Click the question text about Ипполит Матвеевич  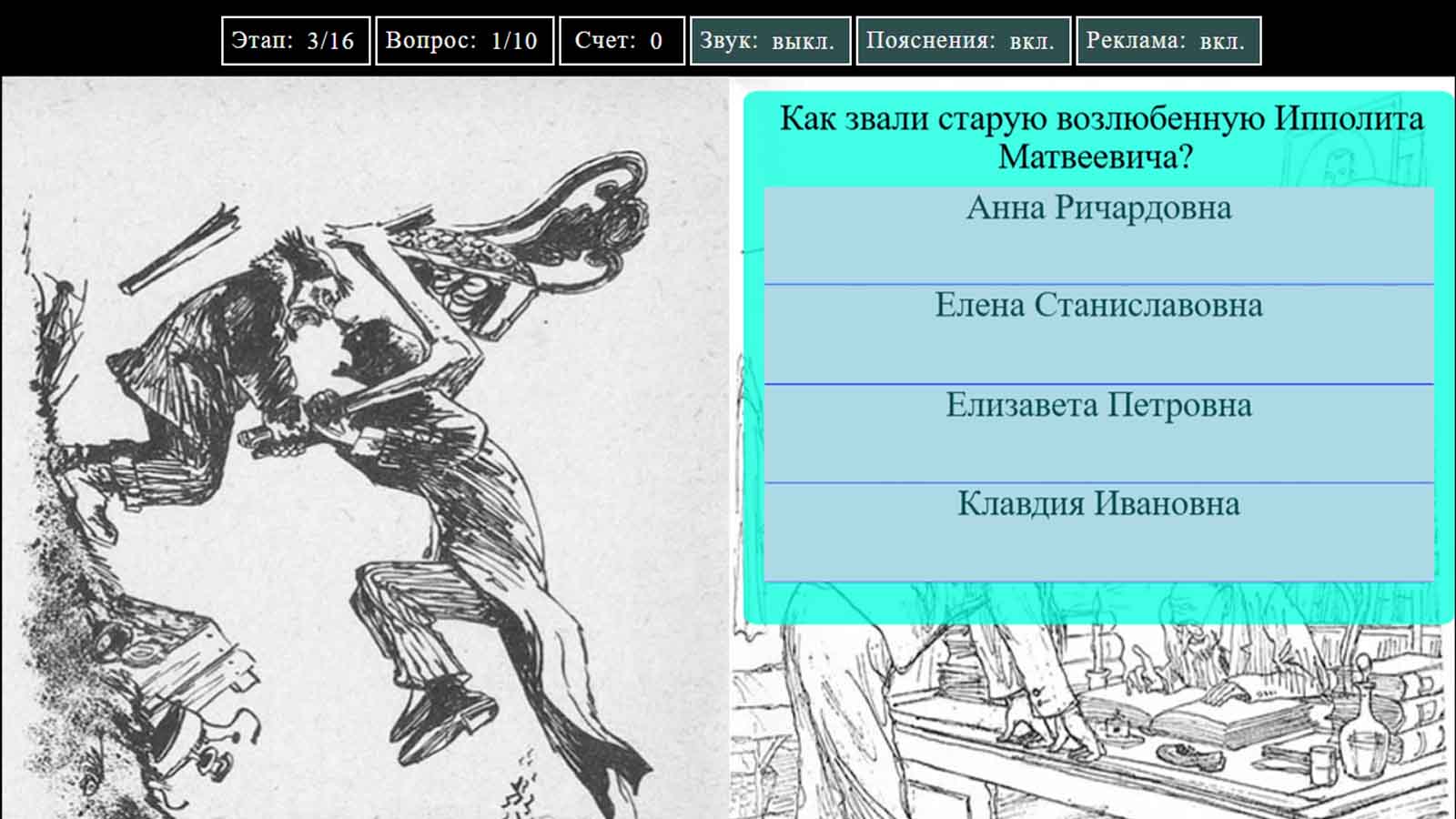click(x=1098, y=136)
